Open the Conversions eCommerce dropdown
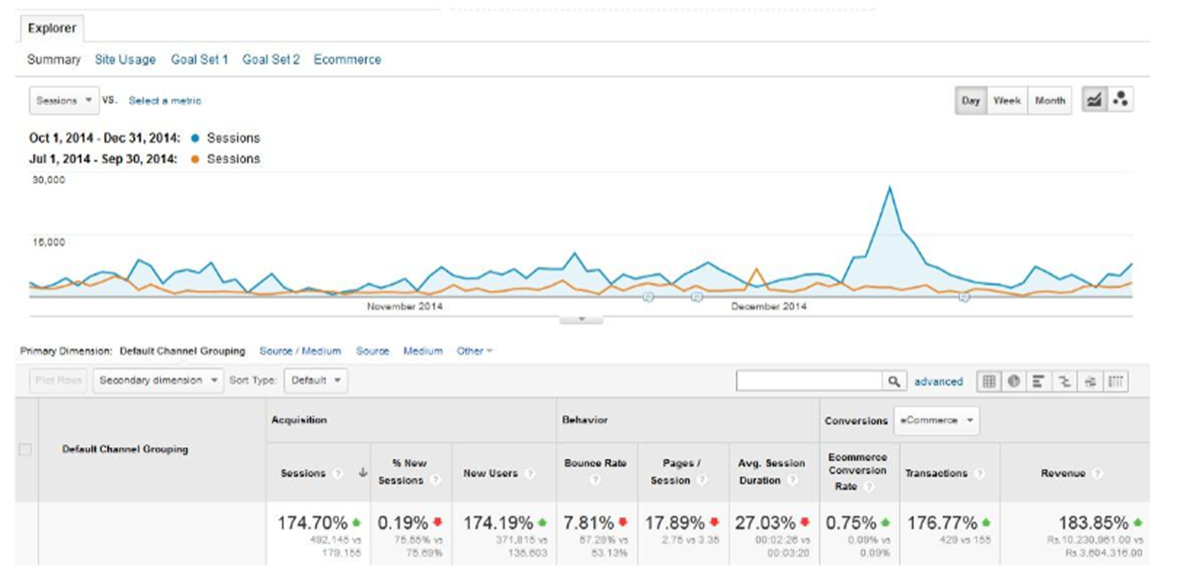 tap(936, 421)
